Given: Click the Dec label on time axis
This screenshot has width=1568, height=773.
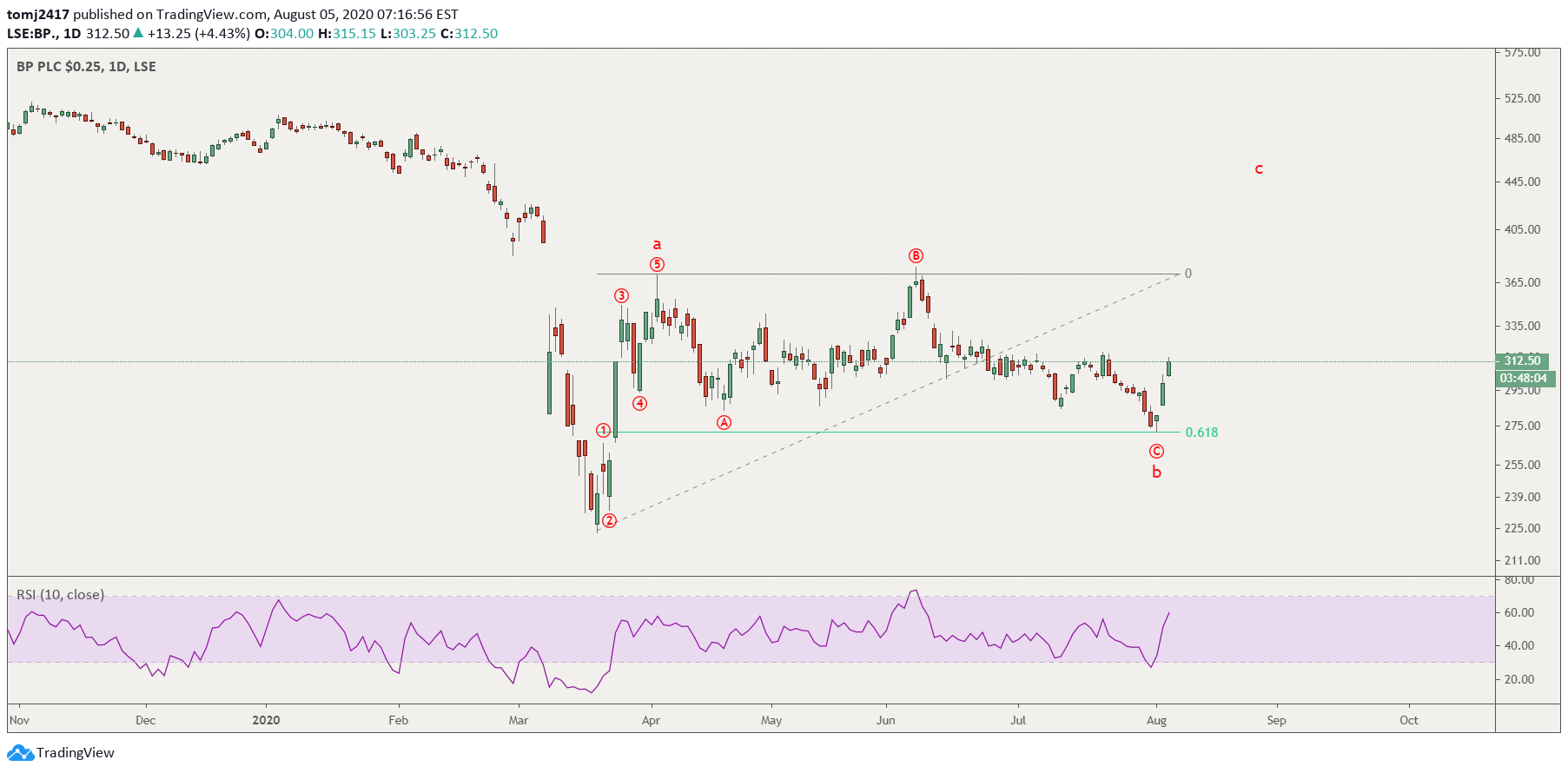Looking at the screenshot, I should (x=146, y=721).
